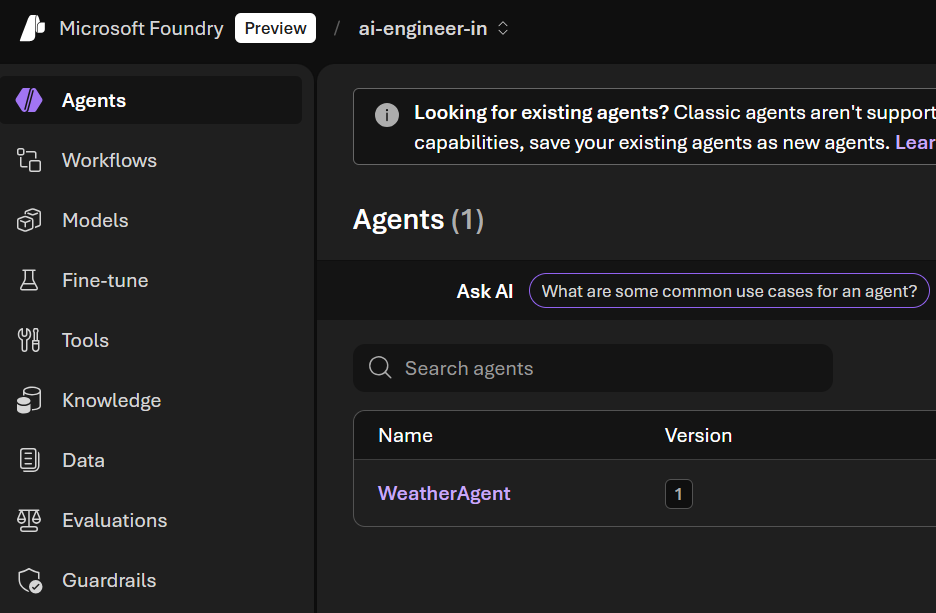Open the WeatherAgent link
The height and width of the screenshot is (613, 936).
pyautogui.click(x=444, y=493)
